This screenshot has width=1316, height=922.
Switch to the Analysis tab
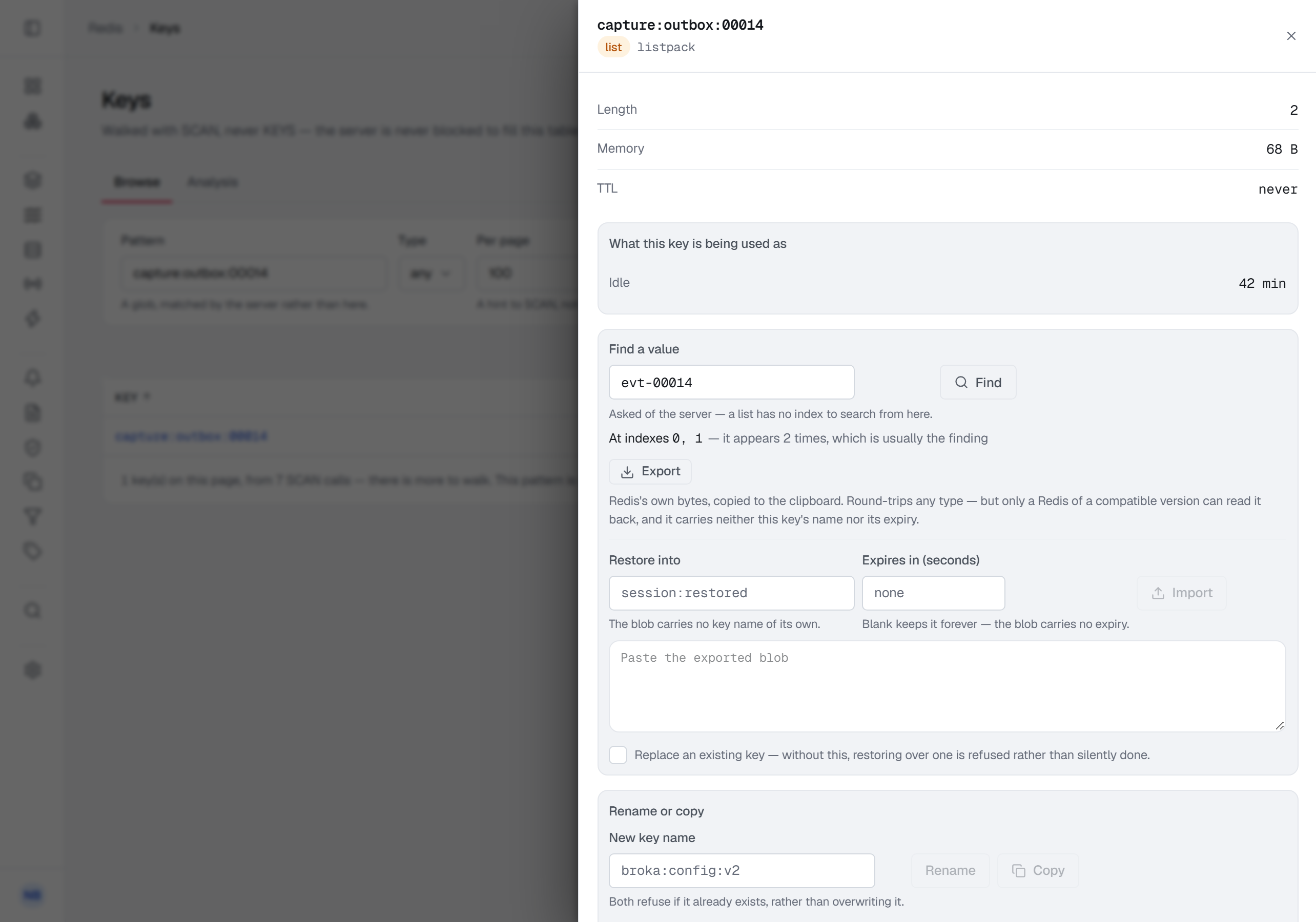[x=213, y=182]
